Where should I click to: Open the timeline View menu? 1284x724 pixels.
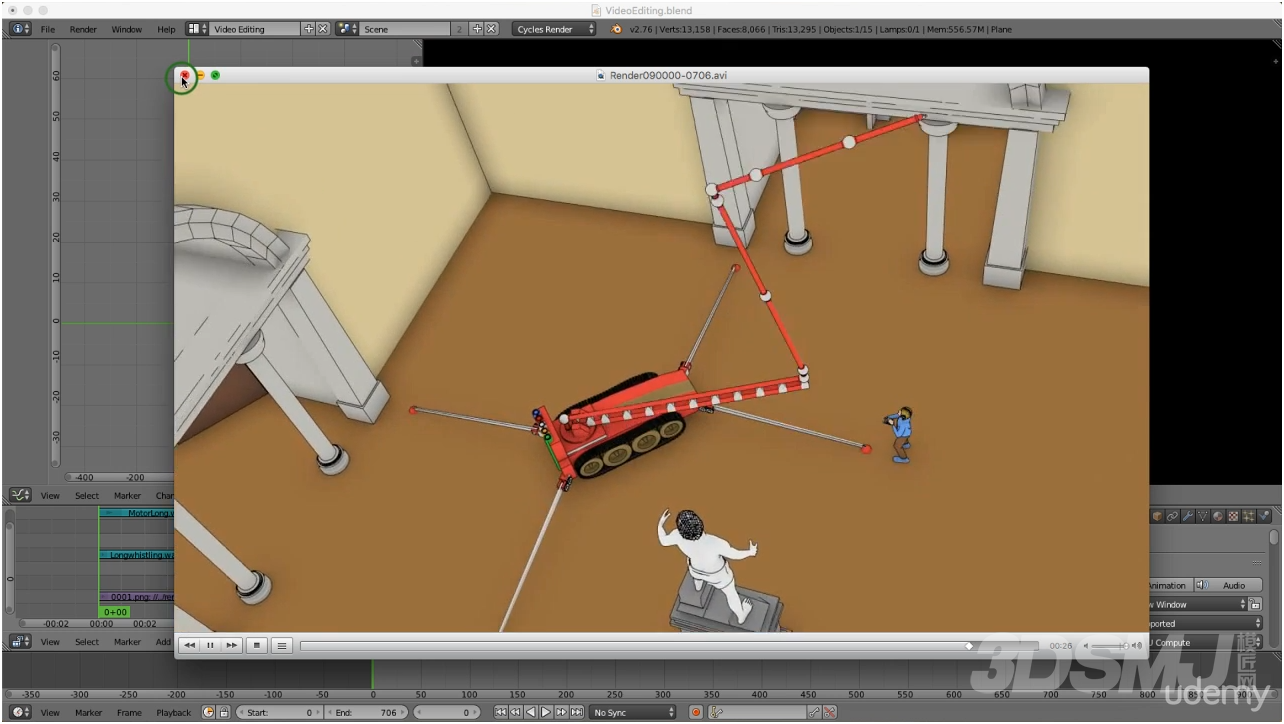50,713
